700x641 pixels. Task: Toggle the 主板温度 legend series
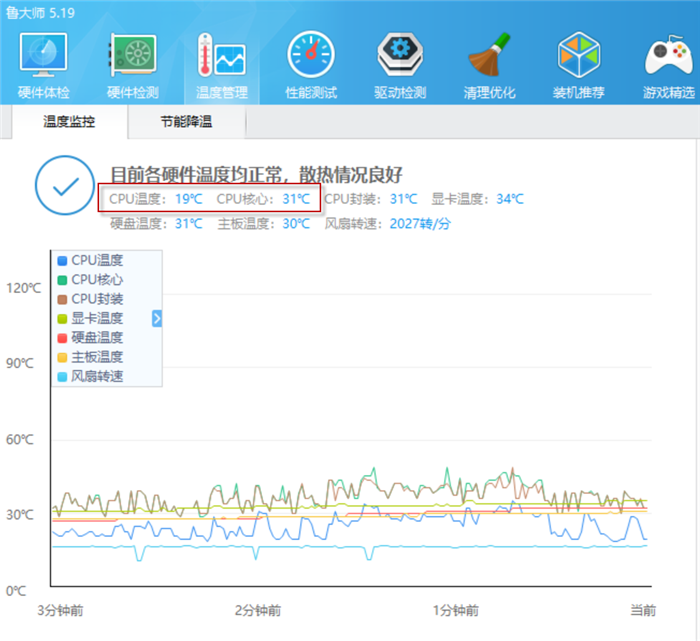(x=91, y=357)
